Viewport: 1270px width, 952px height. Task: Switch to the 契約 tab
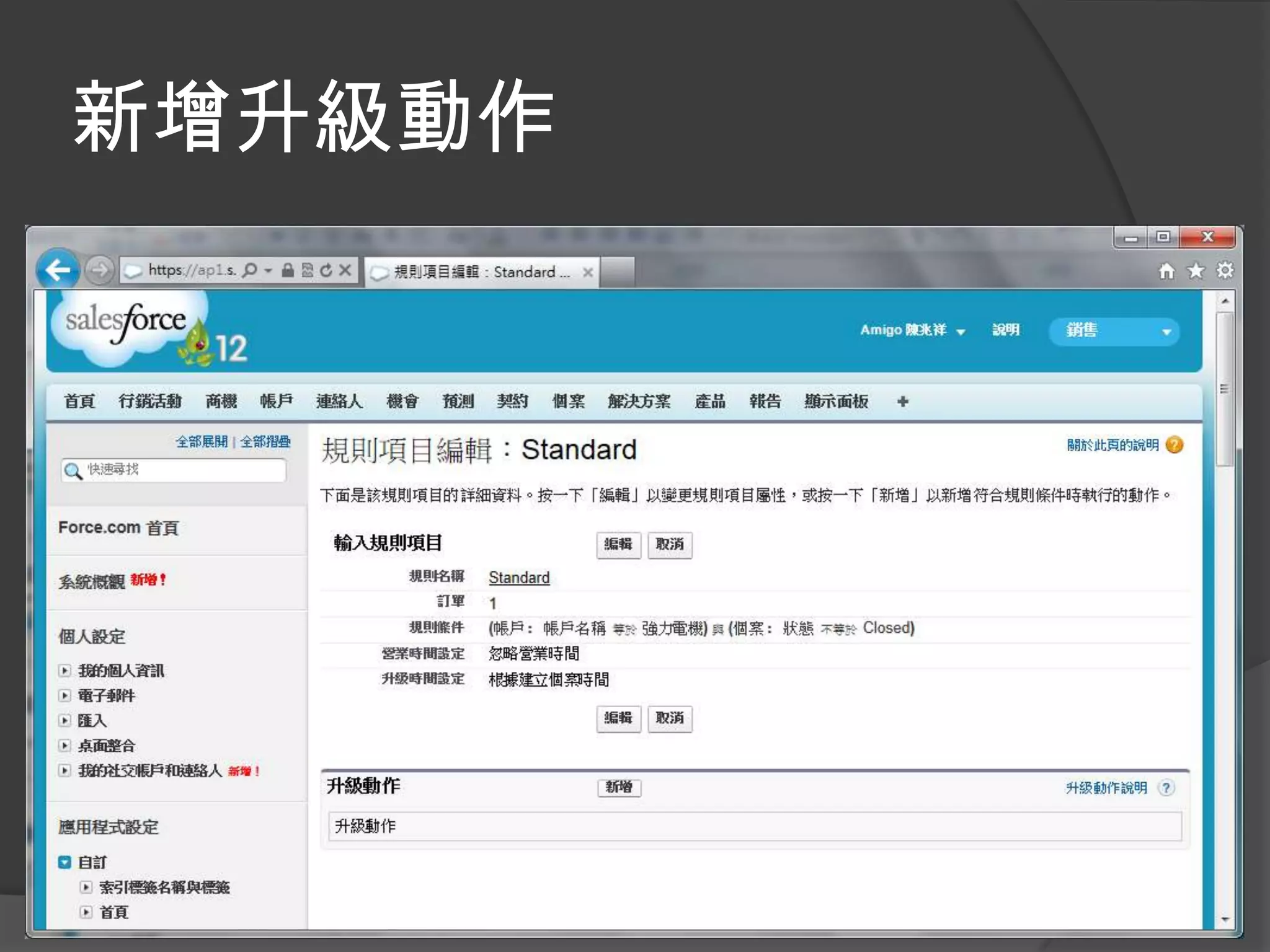coord(512,402)
